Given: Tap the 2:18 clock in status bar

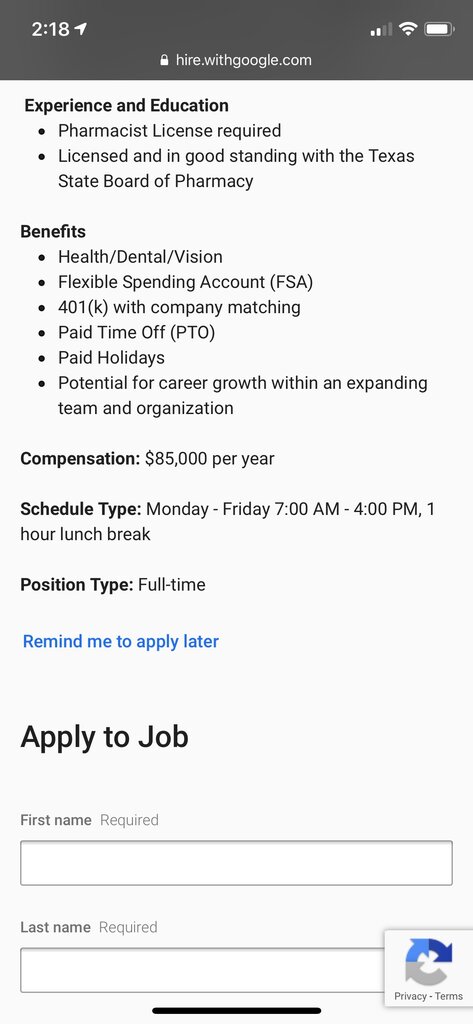Looking at the screenshot, I should (50, 29).
